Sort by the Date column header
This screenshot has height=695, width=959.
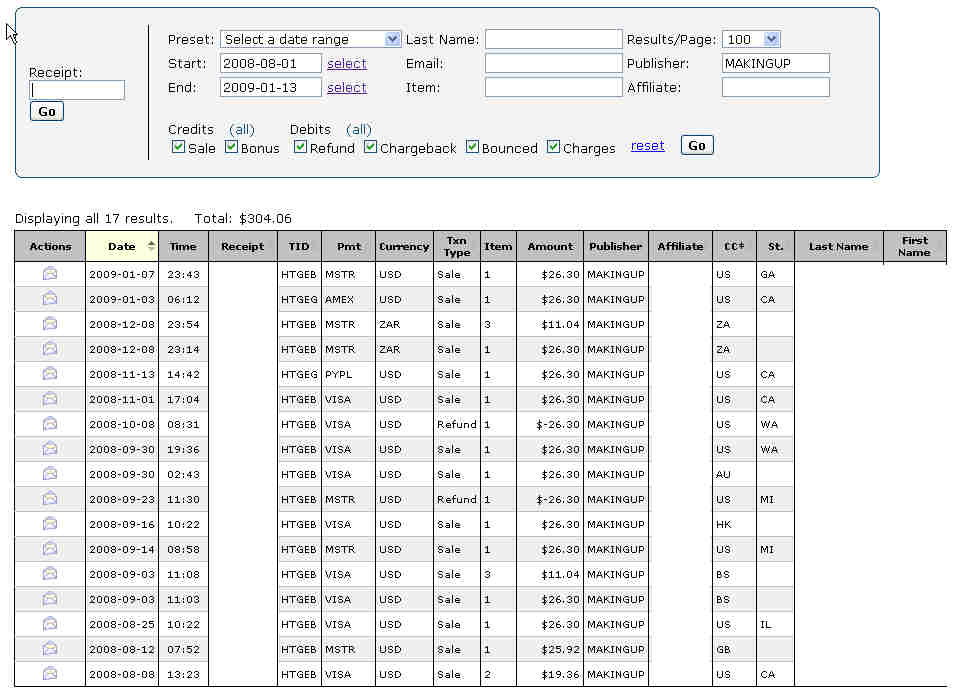coord(122,246)
